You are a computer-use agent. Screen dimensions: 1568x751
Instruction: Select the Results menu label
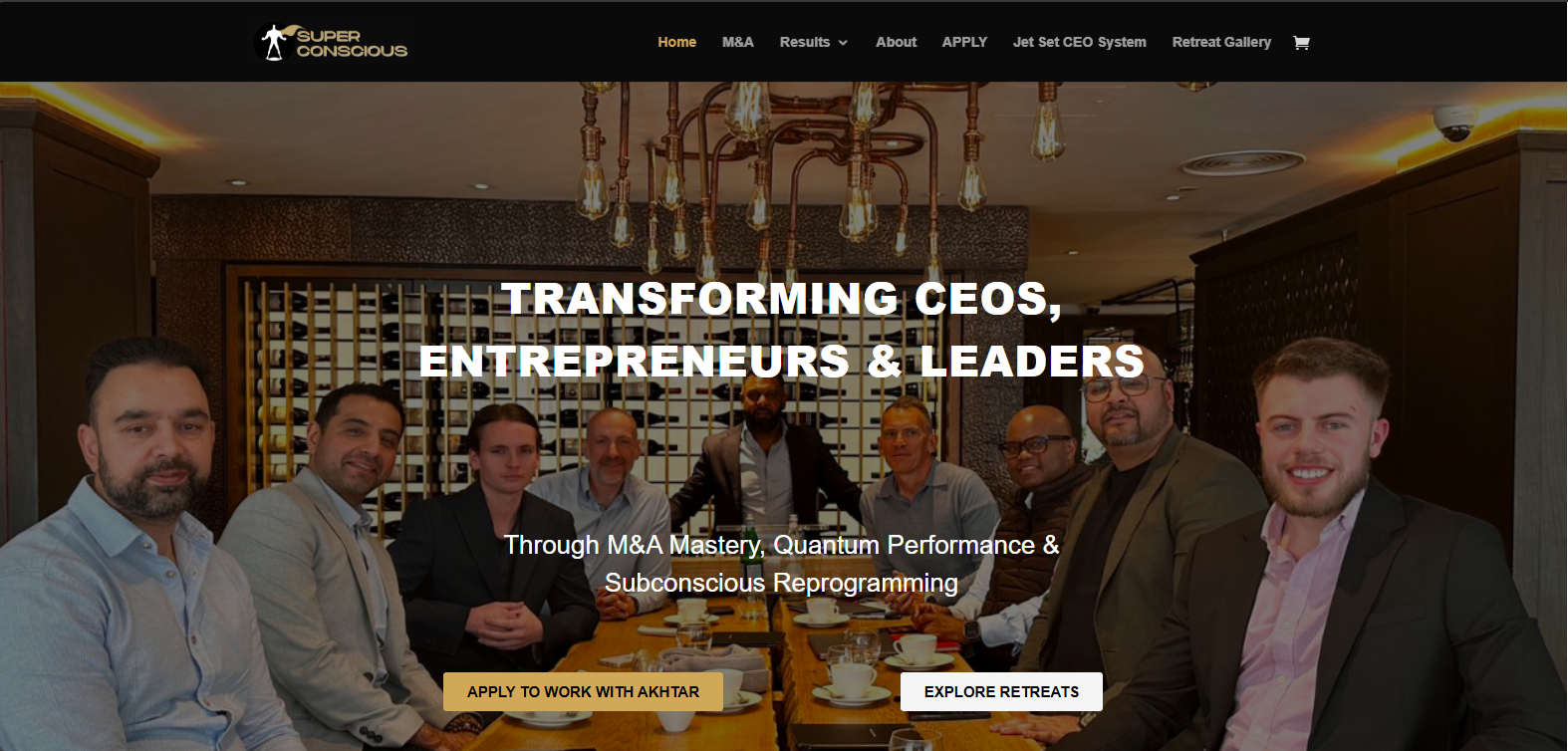(x=805, y=42)
